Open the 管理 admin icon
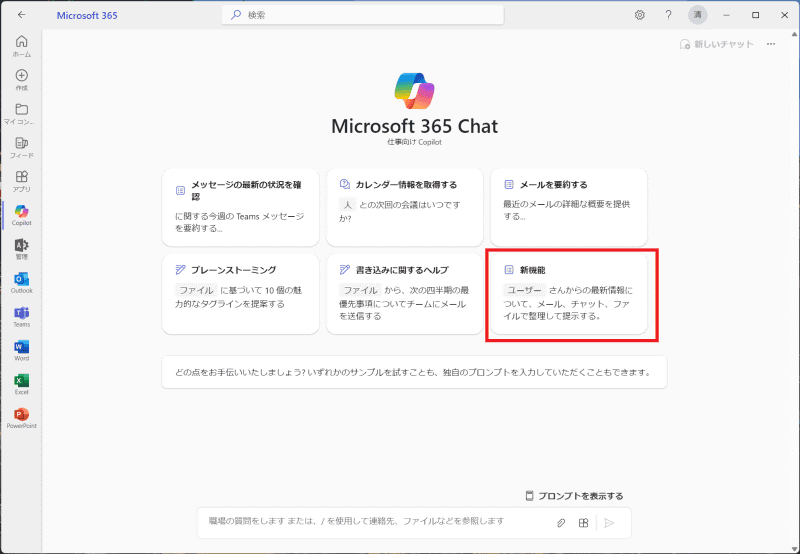The image size is (800, 554). 21,249
